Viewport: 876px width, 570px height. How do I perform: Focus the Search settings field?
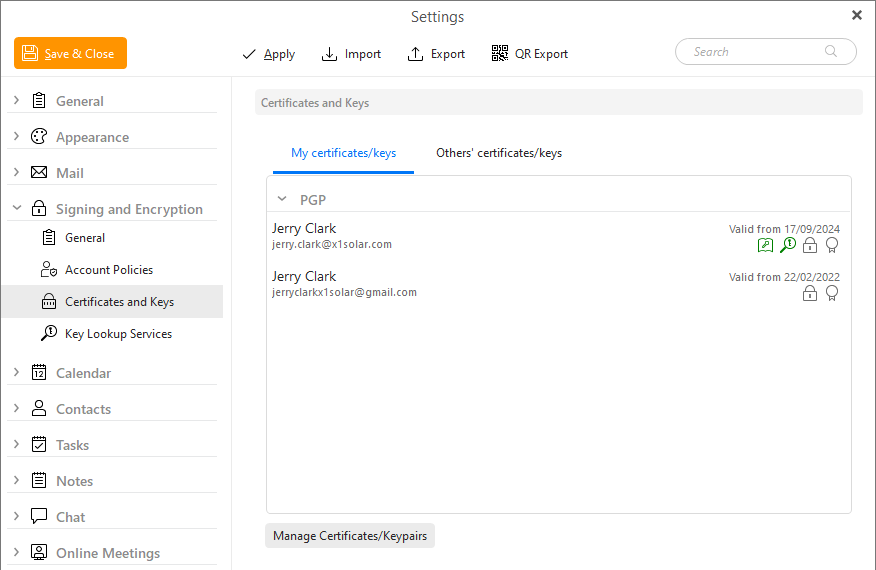pos(755,52)
